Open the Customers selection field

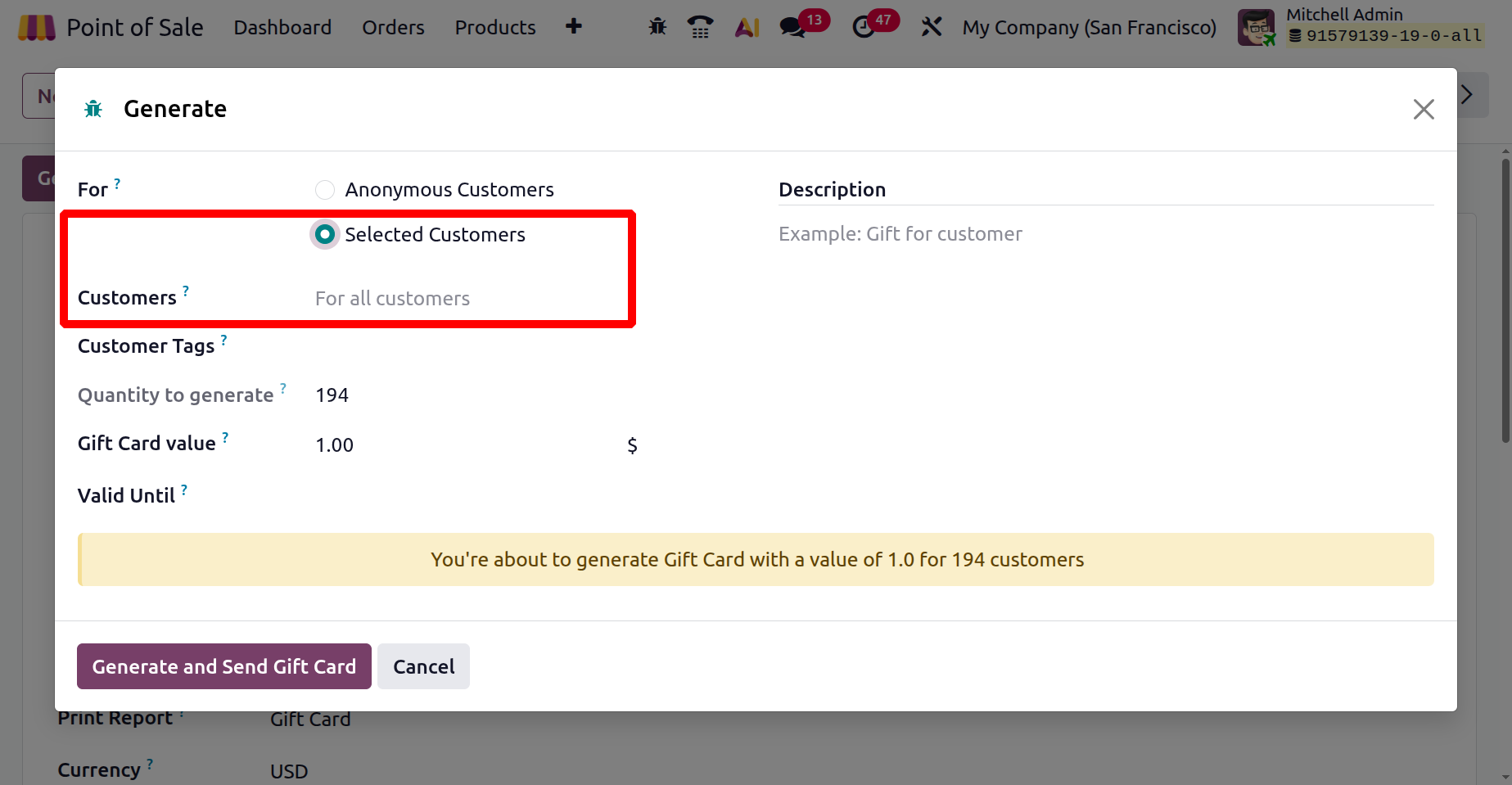[x=467, y=299]
